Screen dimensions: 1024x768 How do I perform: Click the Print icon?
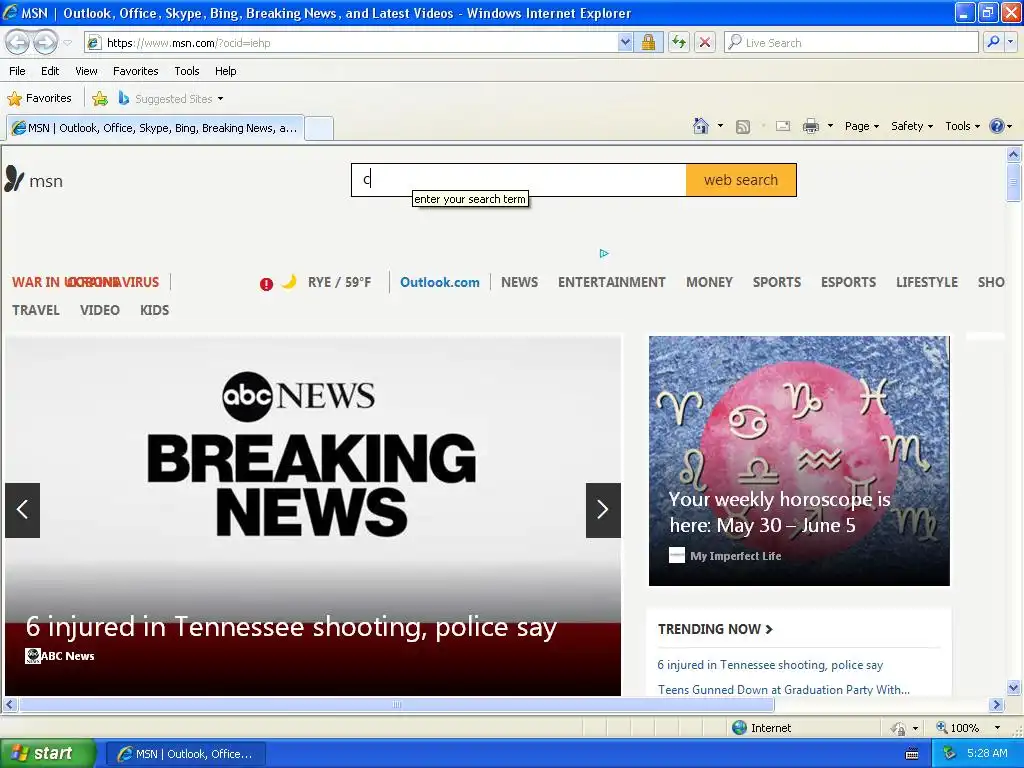[811, 126]
